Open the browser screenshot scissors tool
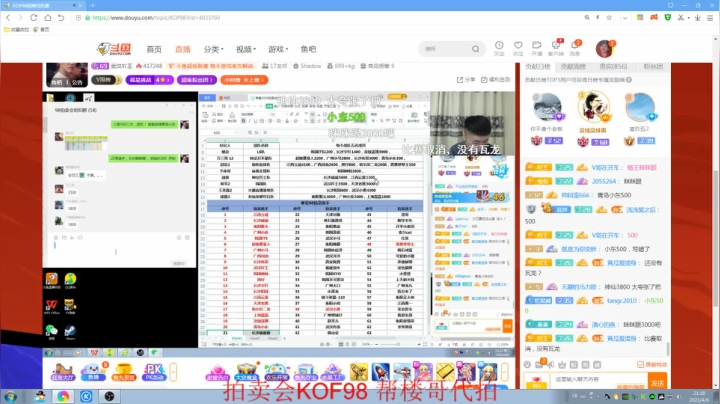This screenshot has height=404, width=720. click(681, 17)
